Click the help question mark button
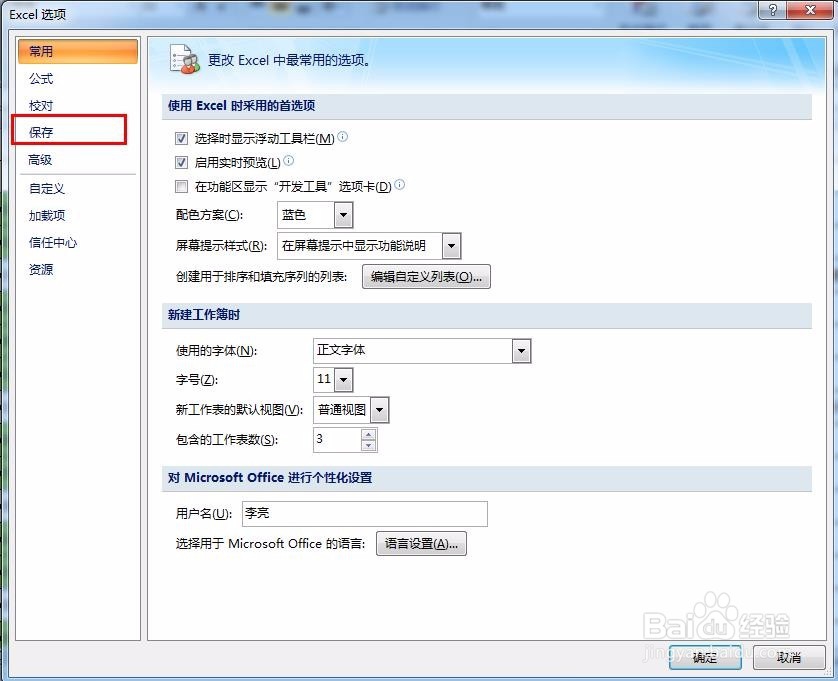 tap(773, 10)
